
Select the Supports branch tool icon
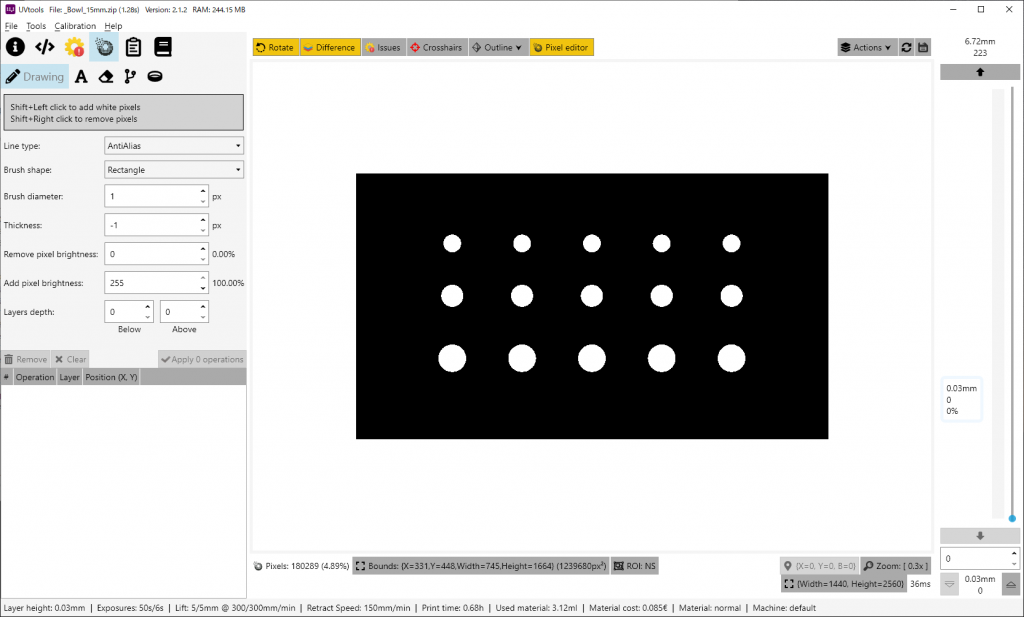click(x=130, y=76)
